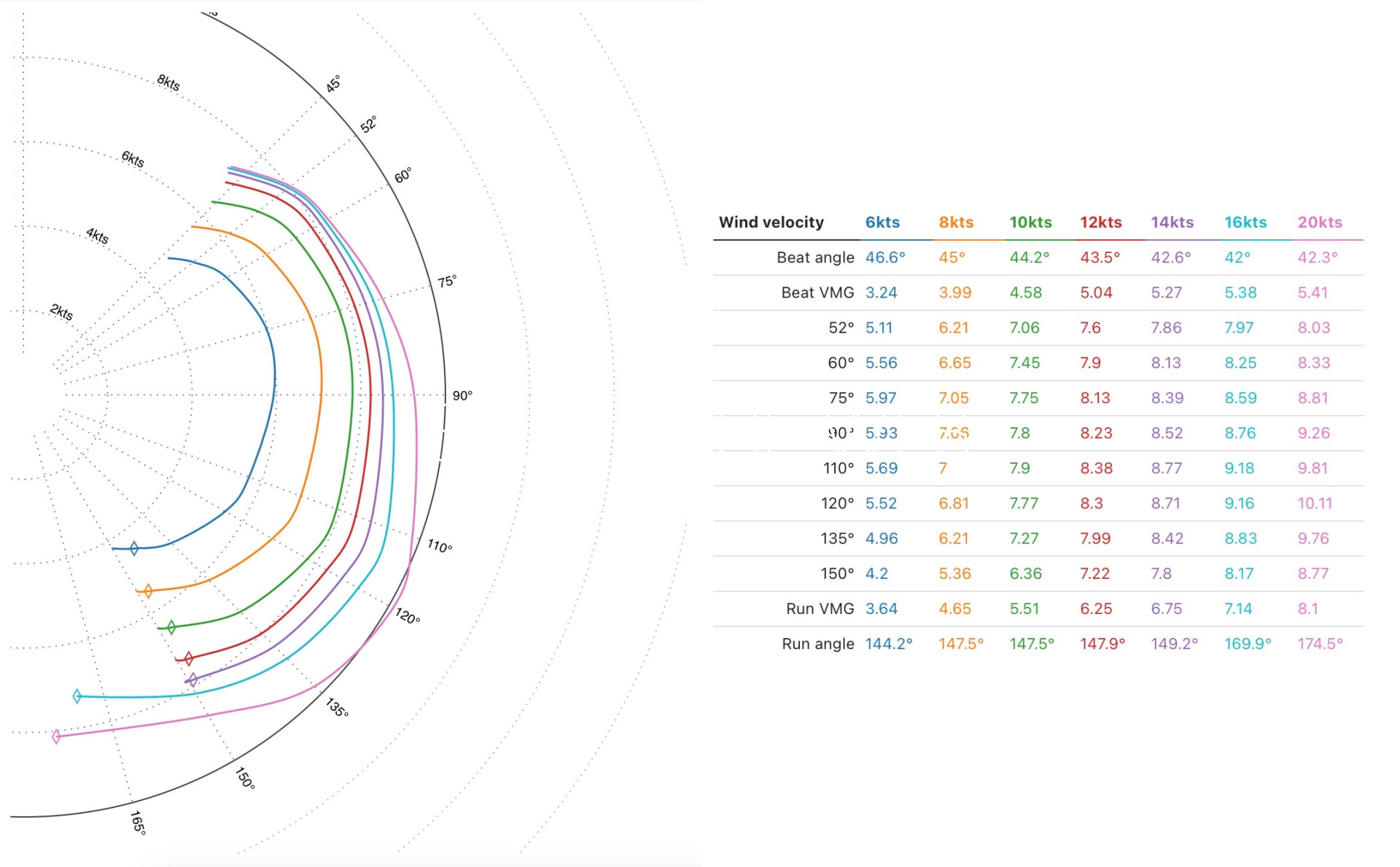The height and width of the screenshot is (867, 1400).
Task: Click run VMG value 8.1
Action: [x=1307, y=608]
